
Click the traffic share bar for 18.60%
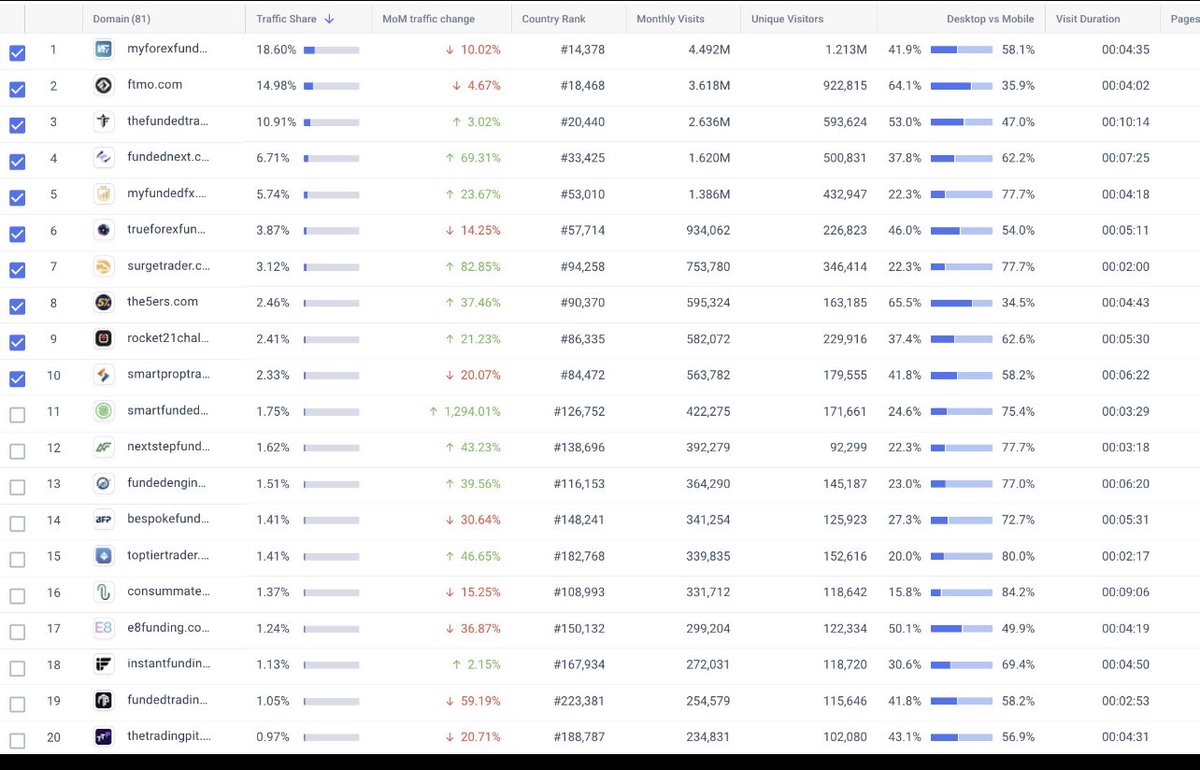click(331, 49)
